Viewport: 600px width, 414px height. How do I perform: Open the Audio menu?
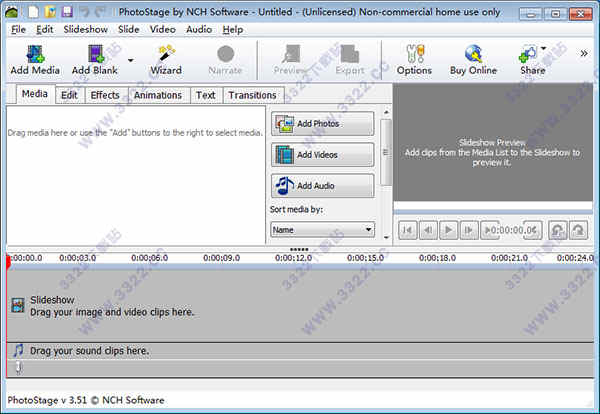pos(199,29)
